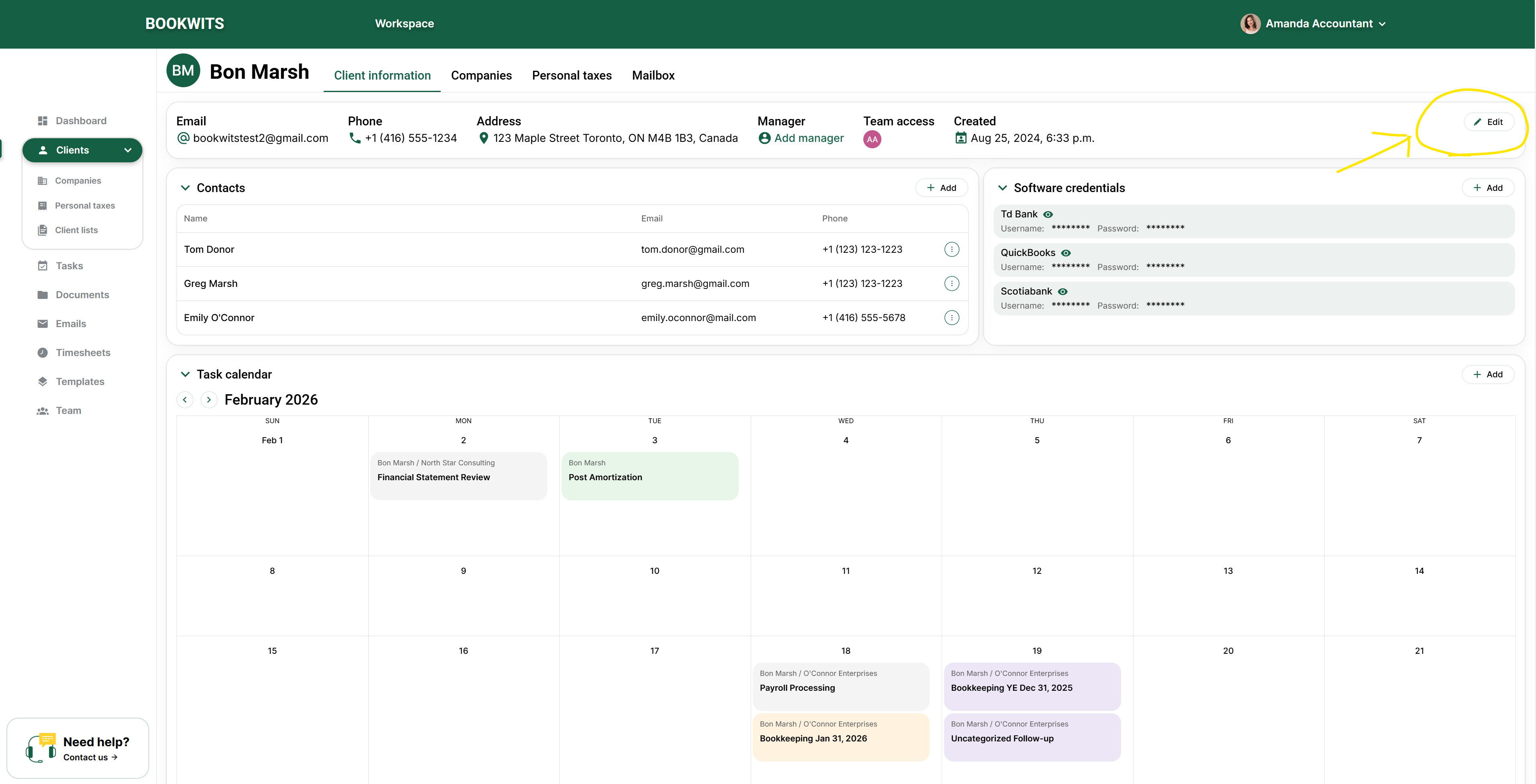Open Timesheets in the sidebar
Image resolution: width=1536 pixels, height=784 pixels.
click(x=73, y=353)
